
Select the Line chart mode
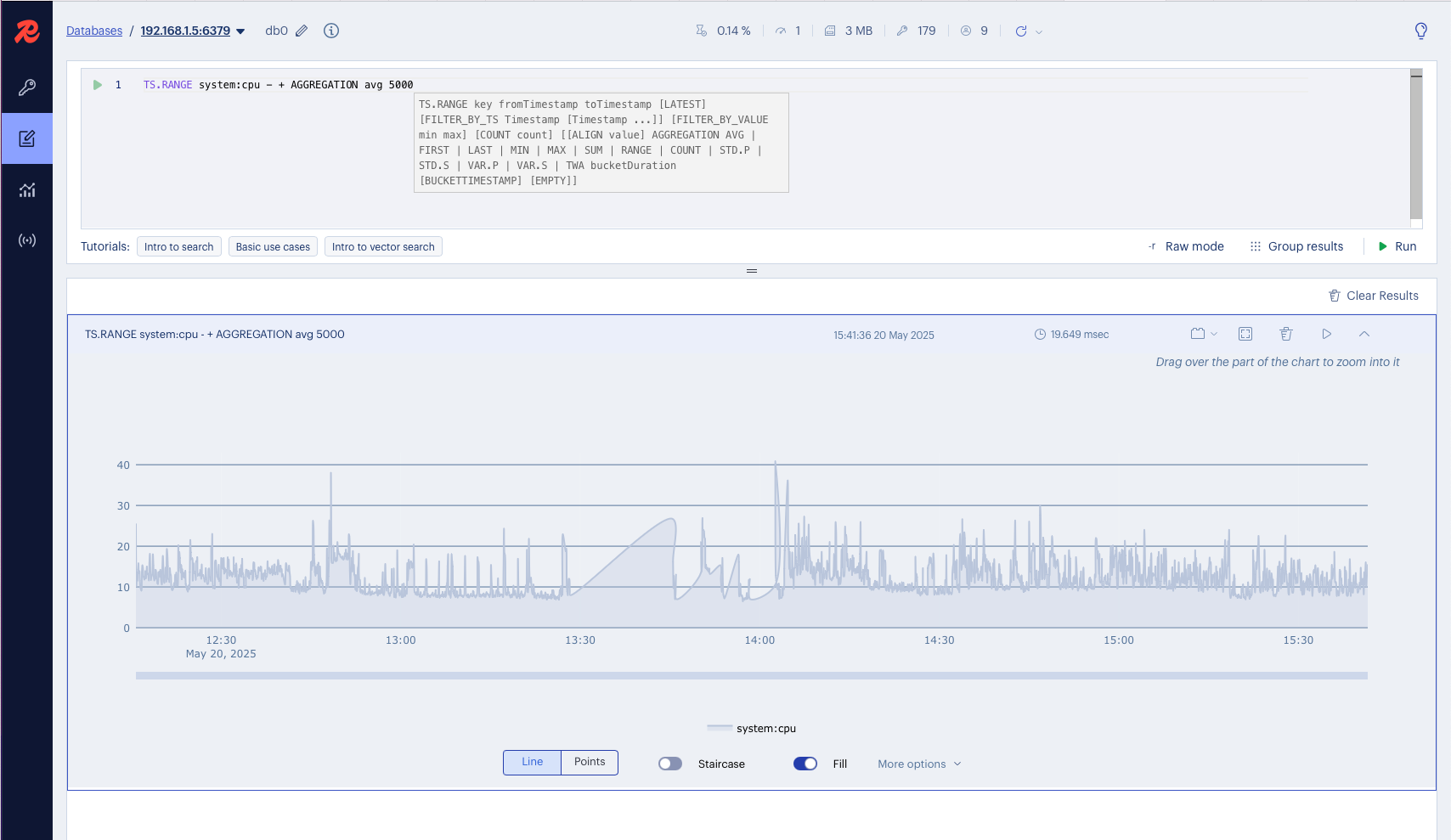coord(532,762)
